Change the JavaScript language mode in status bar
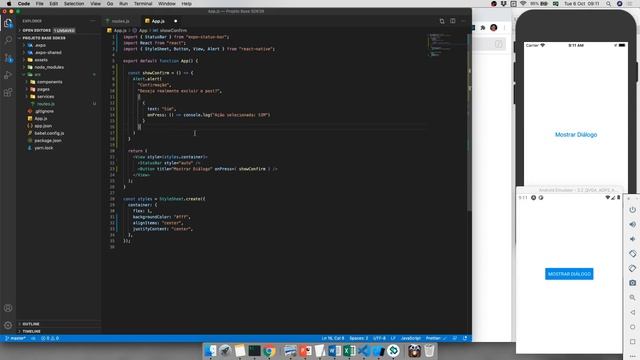Viewport: 640px width, 360px height. pos(410,338)
